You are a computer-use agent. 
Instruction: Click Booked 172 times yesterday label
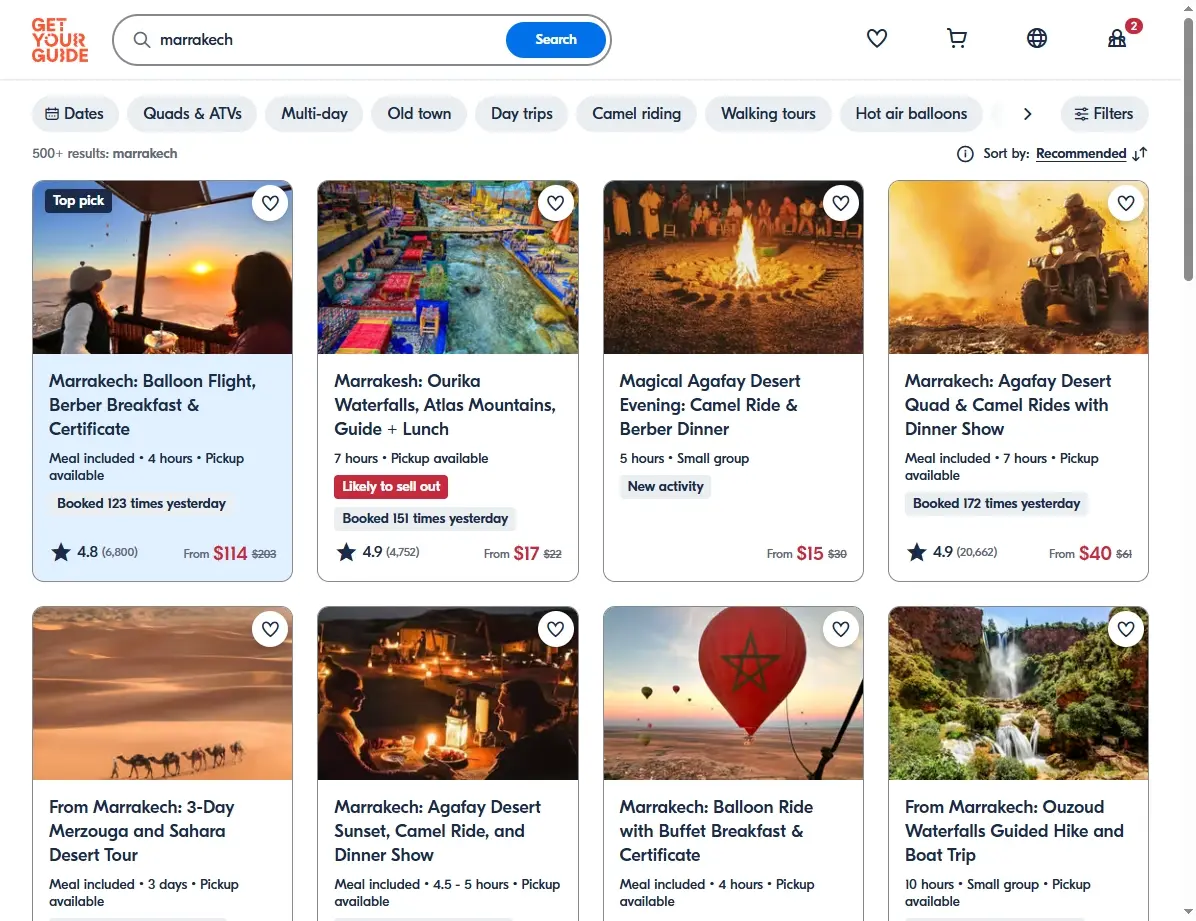pyautogui.click(x=996, y=504)
